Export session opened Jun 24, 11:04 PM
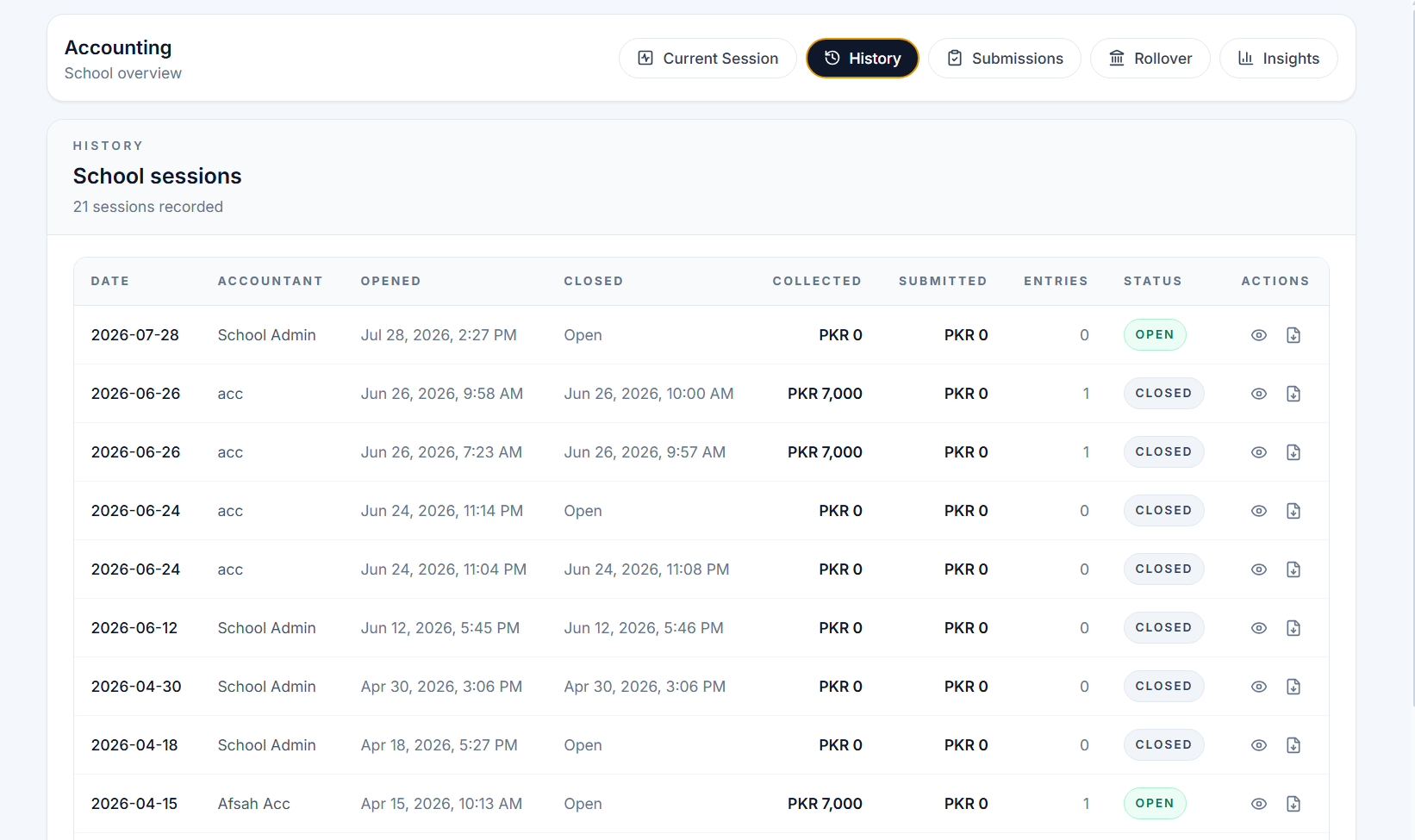Image resolution: width=1415 pixels, height=840 pixels. pyautogui.click(x=1293, y=569)
